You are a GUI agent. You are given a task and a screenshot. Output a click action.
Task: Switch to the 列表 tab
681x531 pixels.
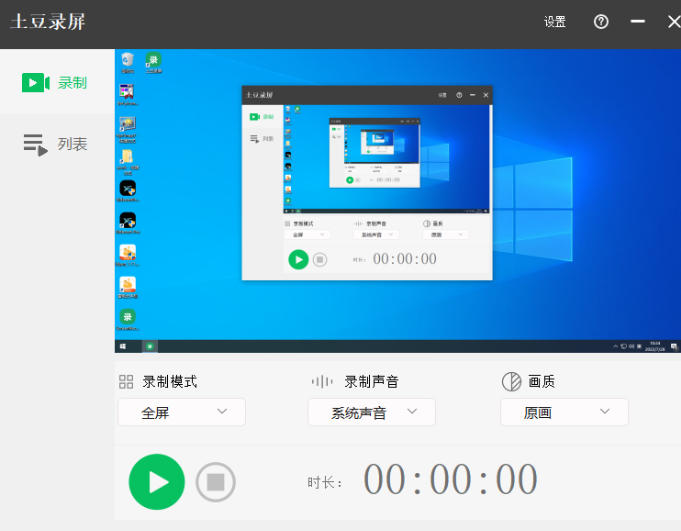click(57, 144)
